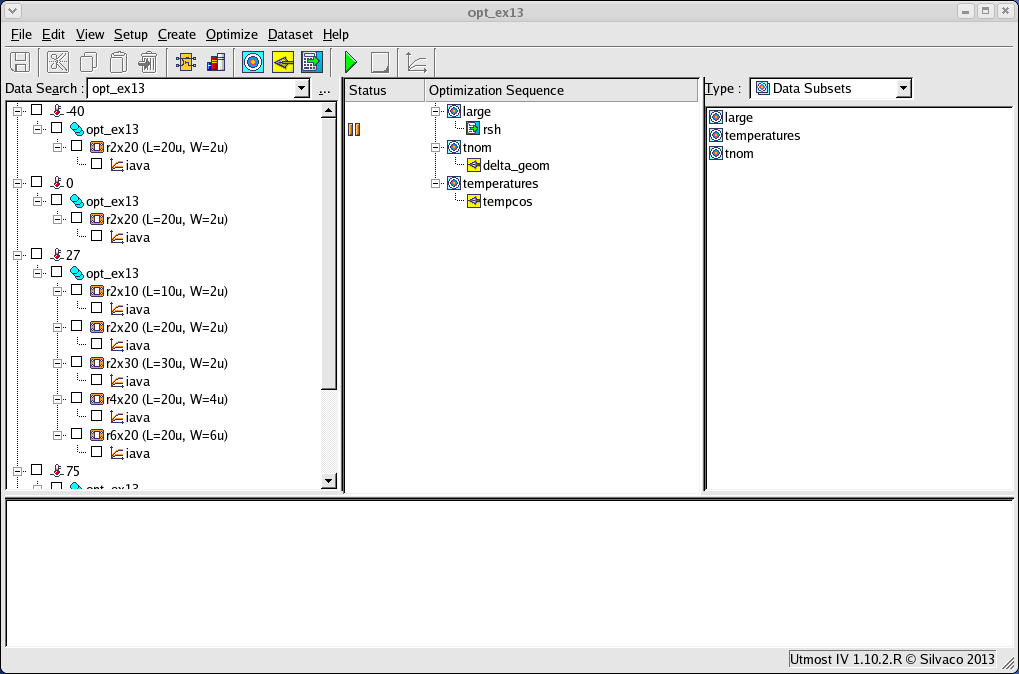Click the rsh icon in Optimization Sequence

click(x=473, y=129)
